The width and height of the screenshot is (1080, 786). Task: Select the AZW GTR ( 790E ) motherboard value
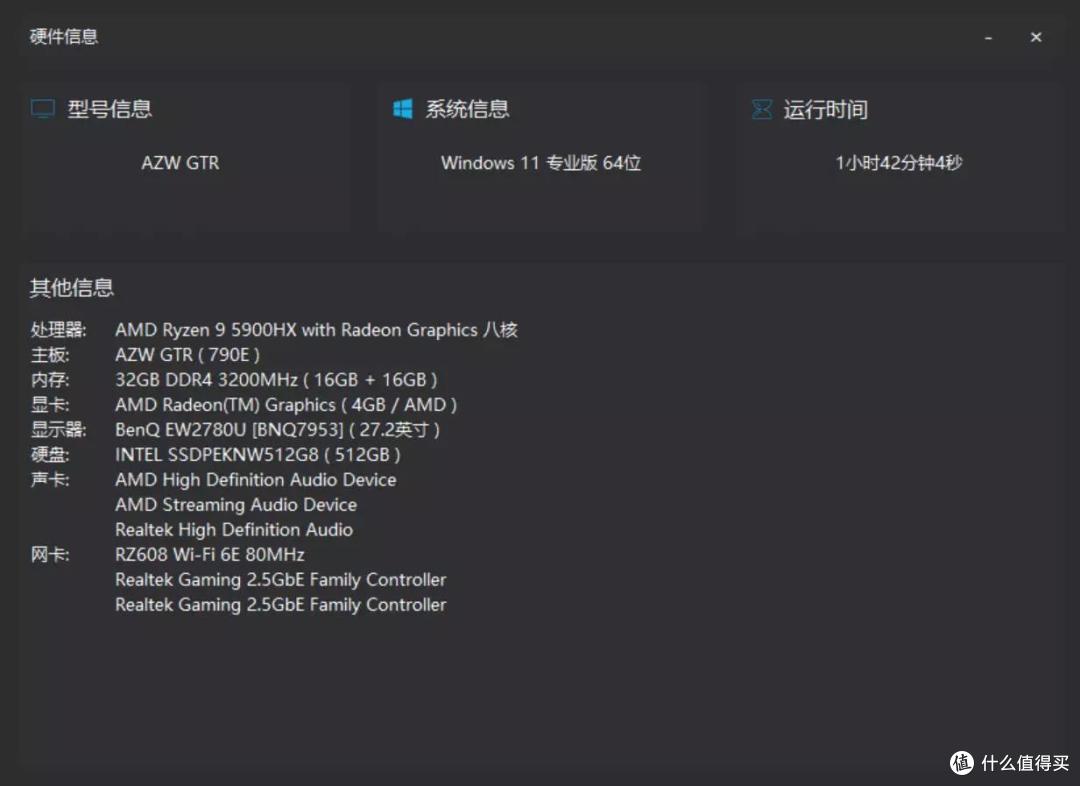click(187, 355)
